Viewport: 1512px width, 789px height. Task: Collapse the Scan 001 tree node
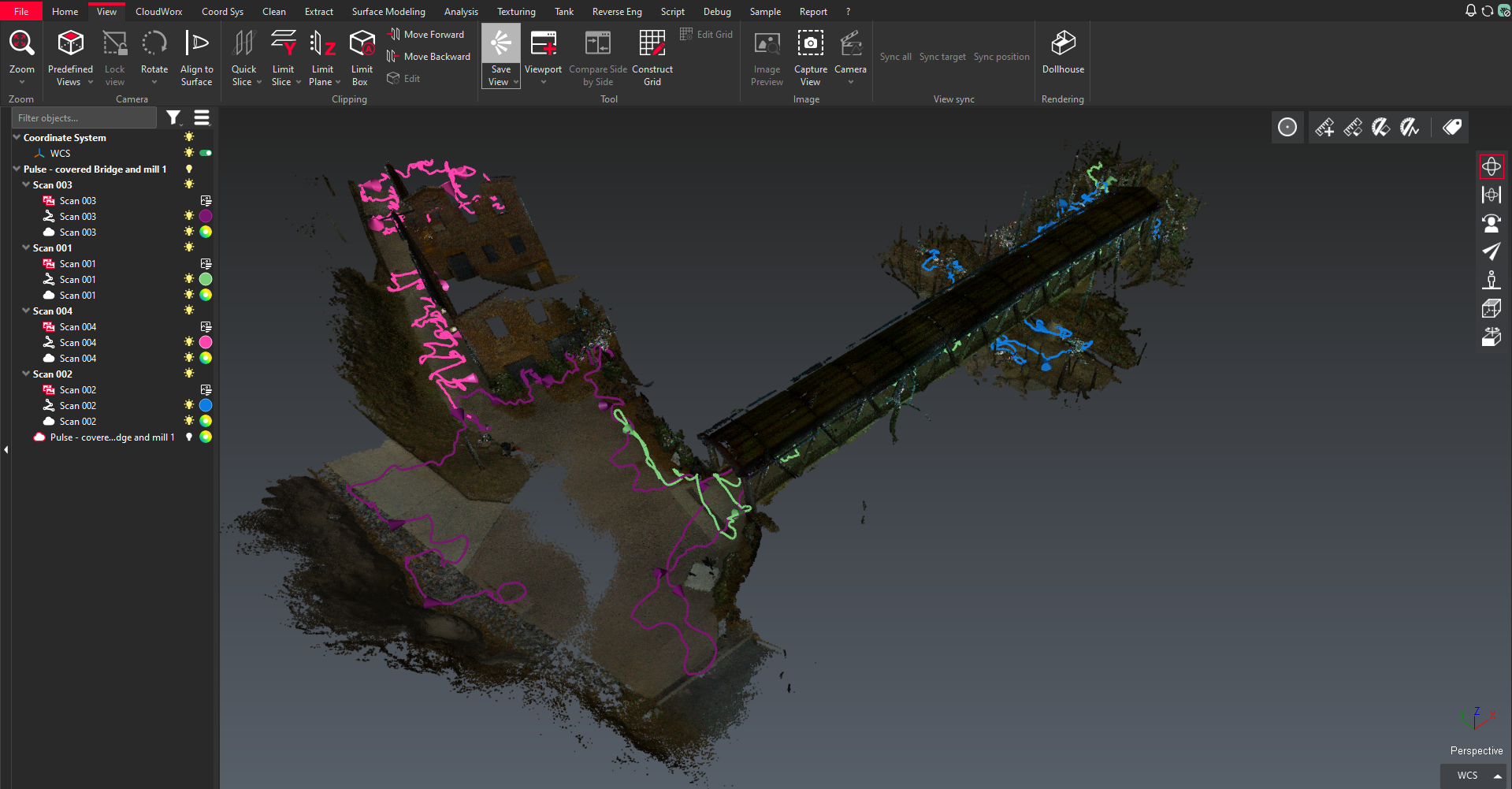(x=26, y=247)
